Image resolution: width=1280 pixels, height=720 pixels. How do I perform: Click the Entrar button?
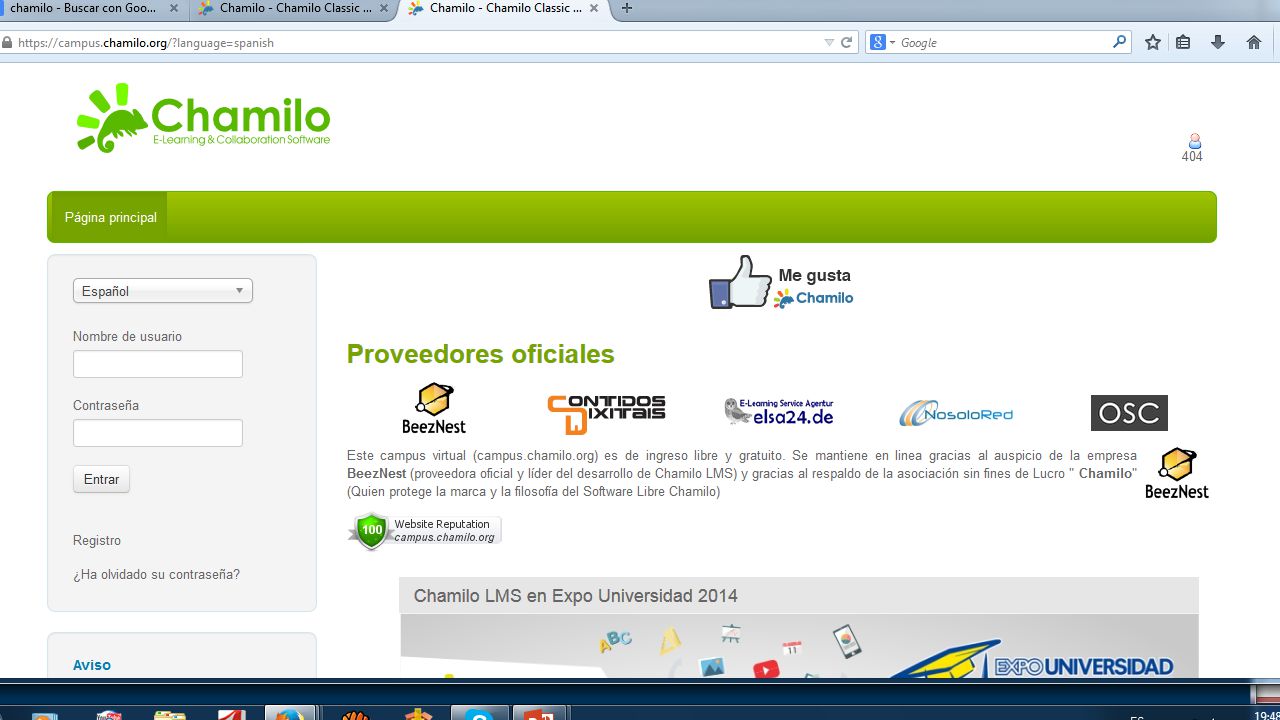101,479
